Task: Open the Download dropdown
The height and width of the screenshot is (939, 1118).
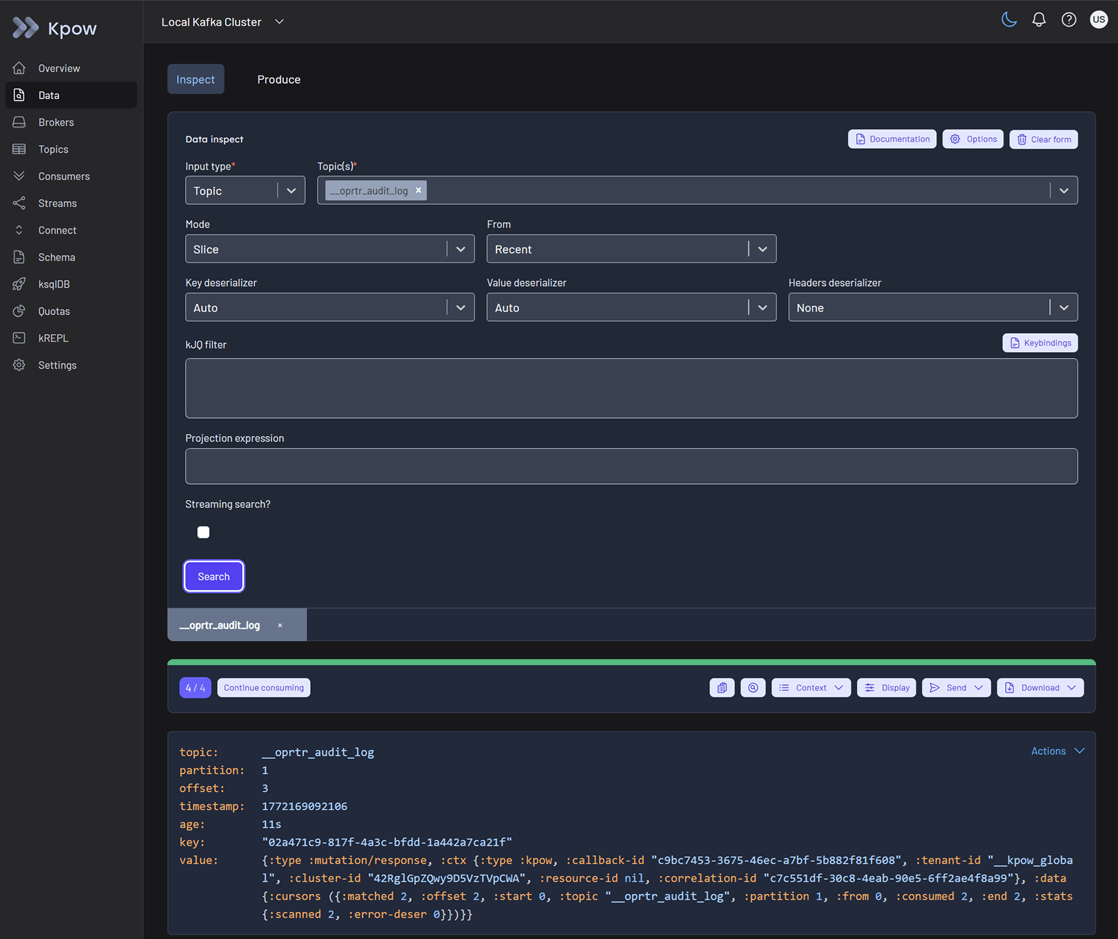Action: click(1040, 688)
